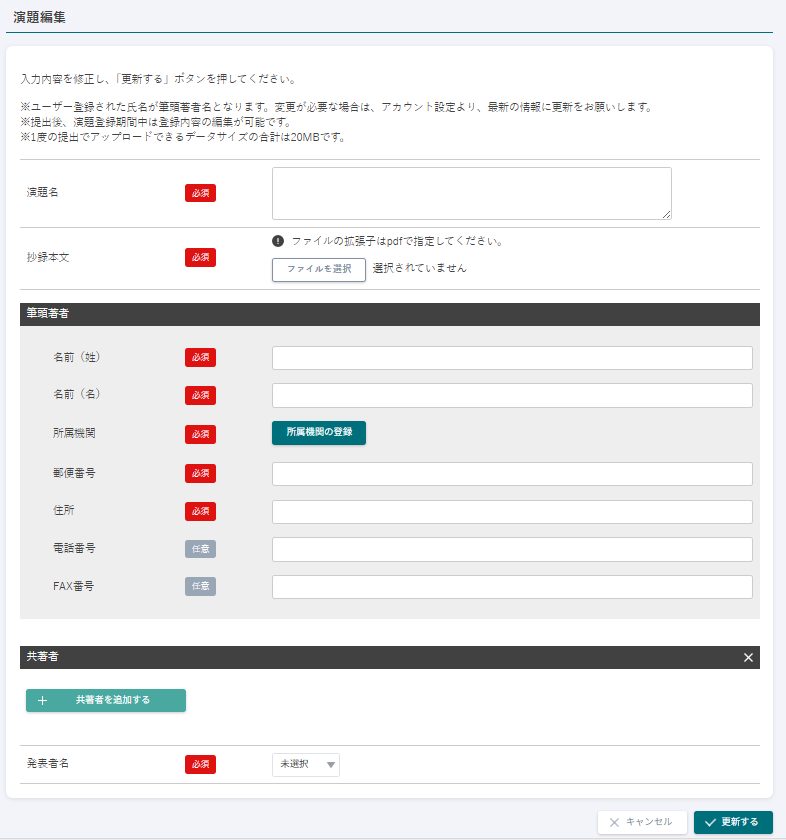Click the plus icon to add co-author

43,700
